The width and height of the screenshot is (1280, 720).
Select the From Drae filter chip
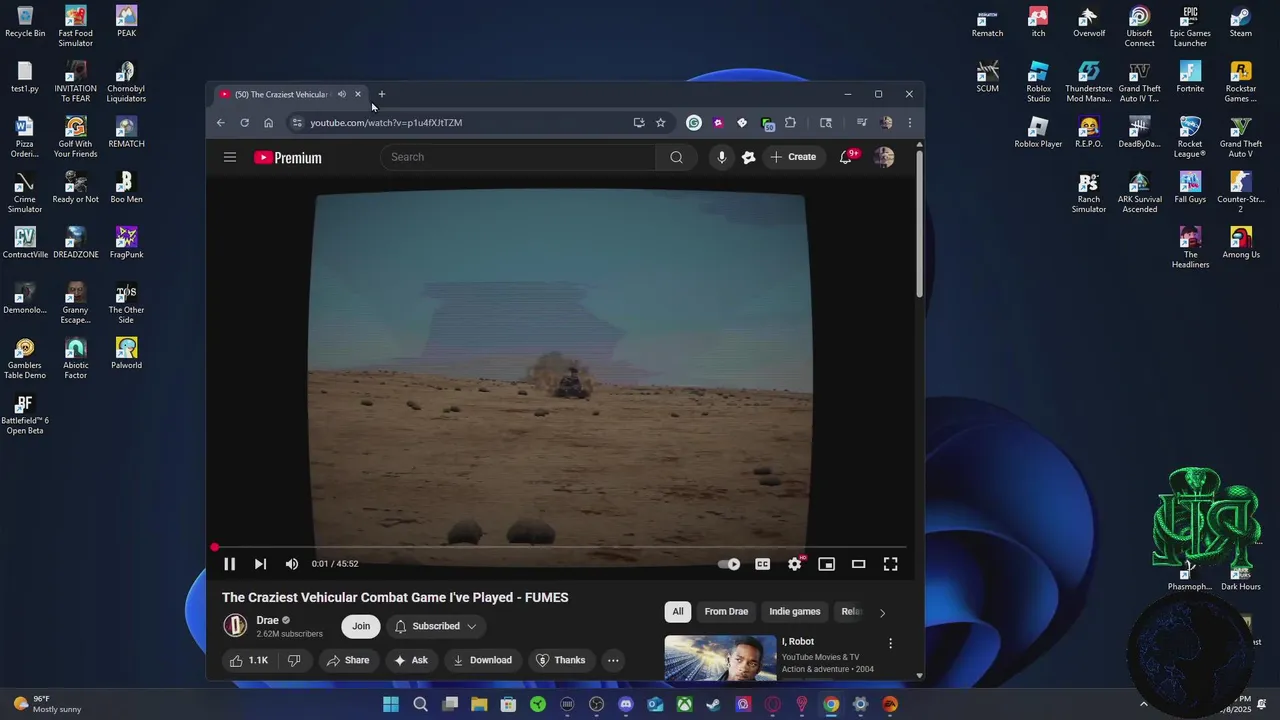click(726, 612)
